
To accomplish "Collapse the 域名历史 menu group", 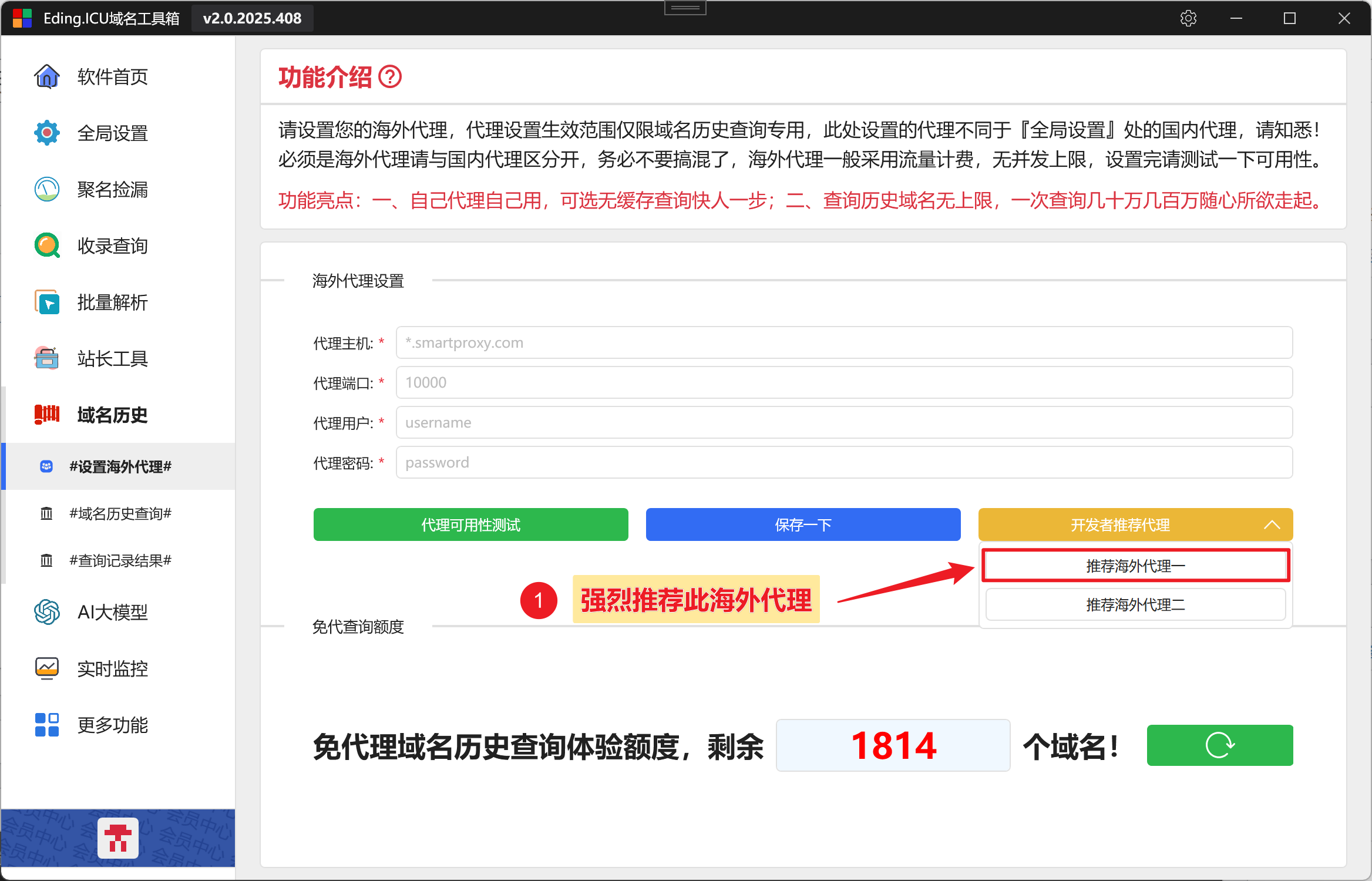I will [118, 415].
